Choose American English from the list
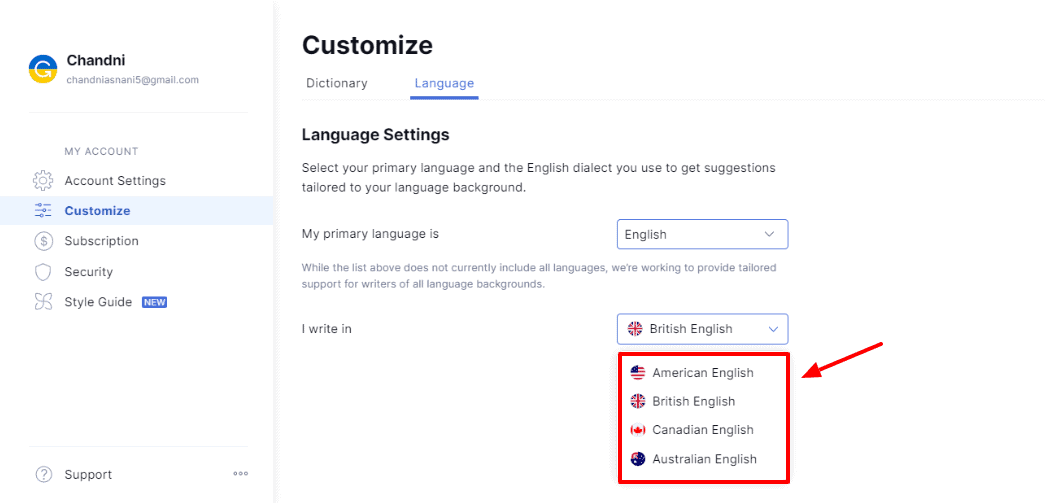 tap(702, 373)
